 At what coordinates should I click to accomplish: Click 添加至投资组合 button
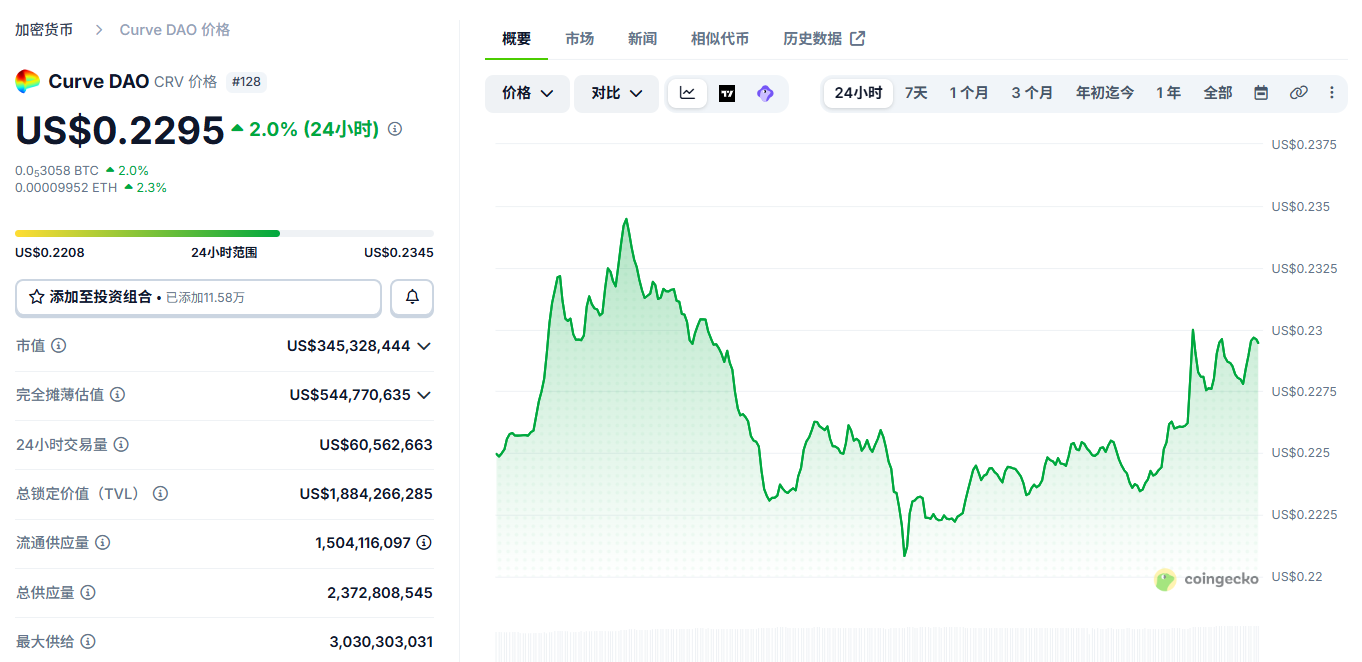198,297
